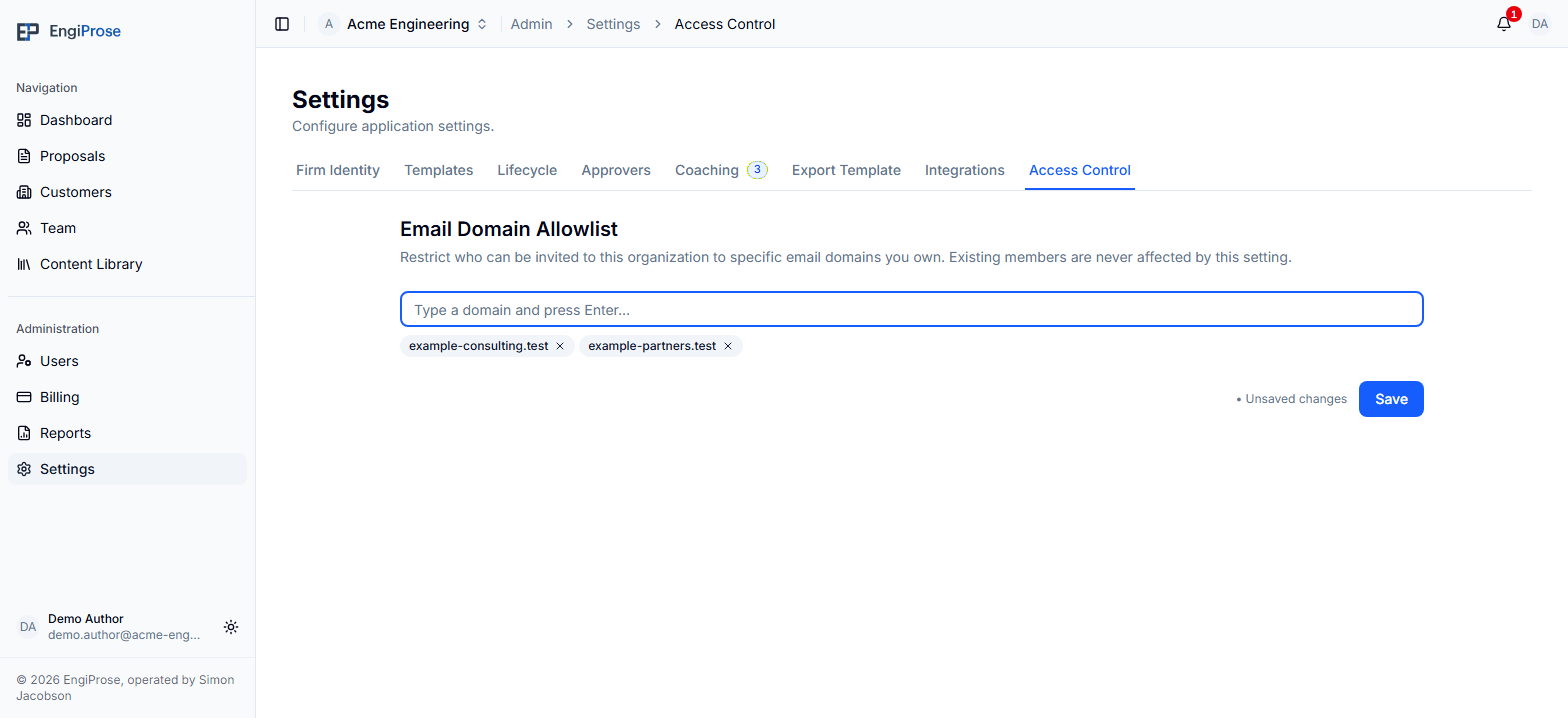Open the DA avatar in top bar
Image resolution: width=1568 pixels, height=718 pixels.
pyautogui.click(x=1540, y=24)
